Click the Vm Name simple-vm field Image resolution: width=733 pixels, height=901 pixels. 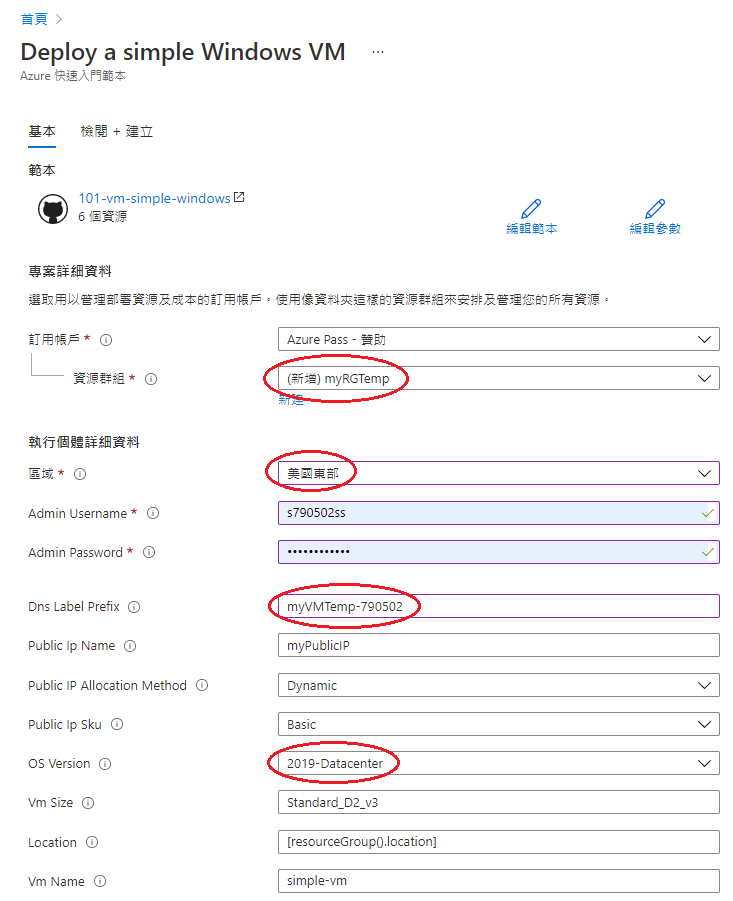click(x=499, y=881)
